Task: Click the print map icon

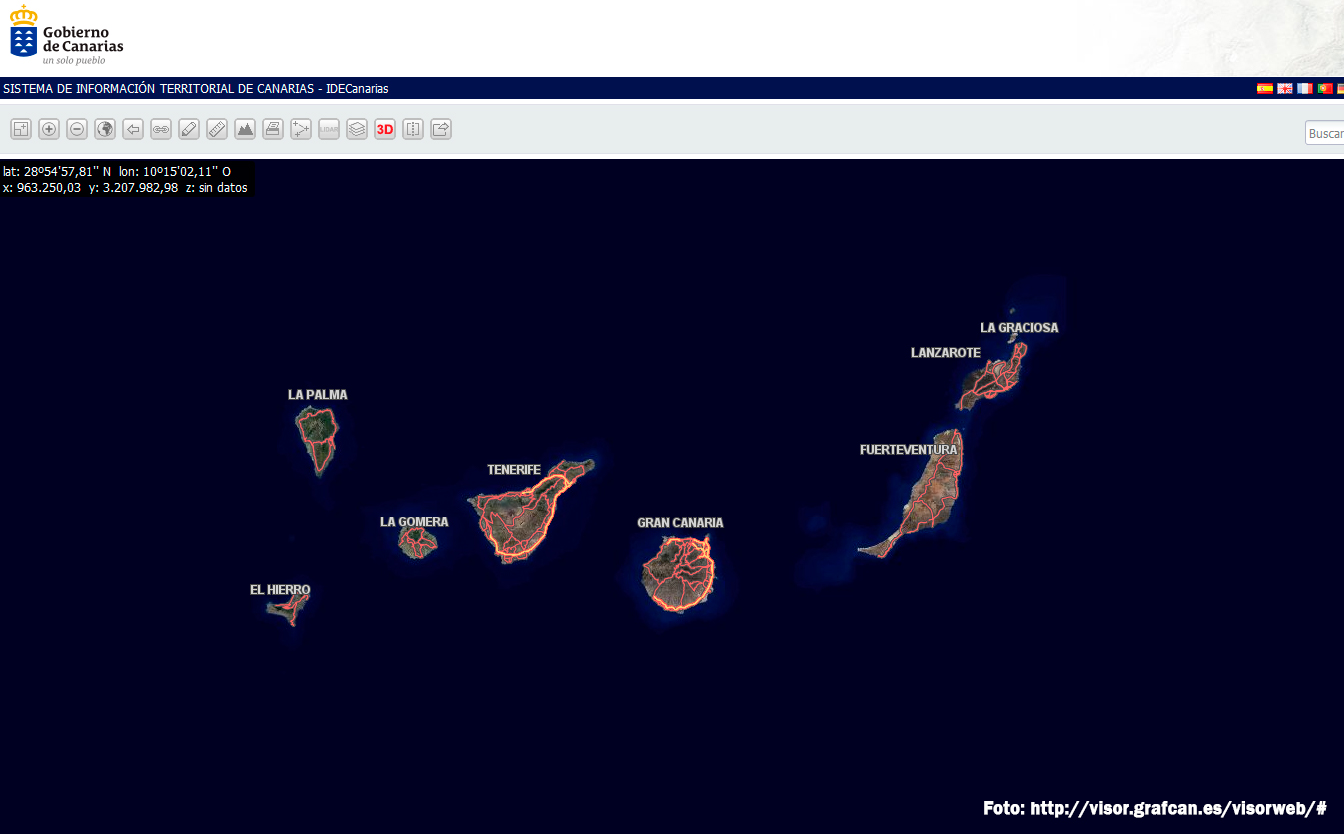Action: click(x=273, y=129)
